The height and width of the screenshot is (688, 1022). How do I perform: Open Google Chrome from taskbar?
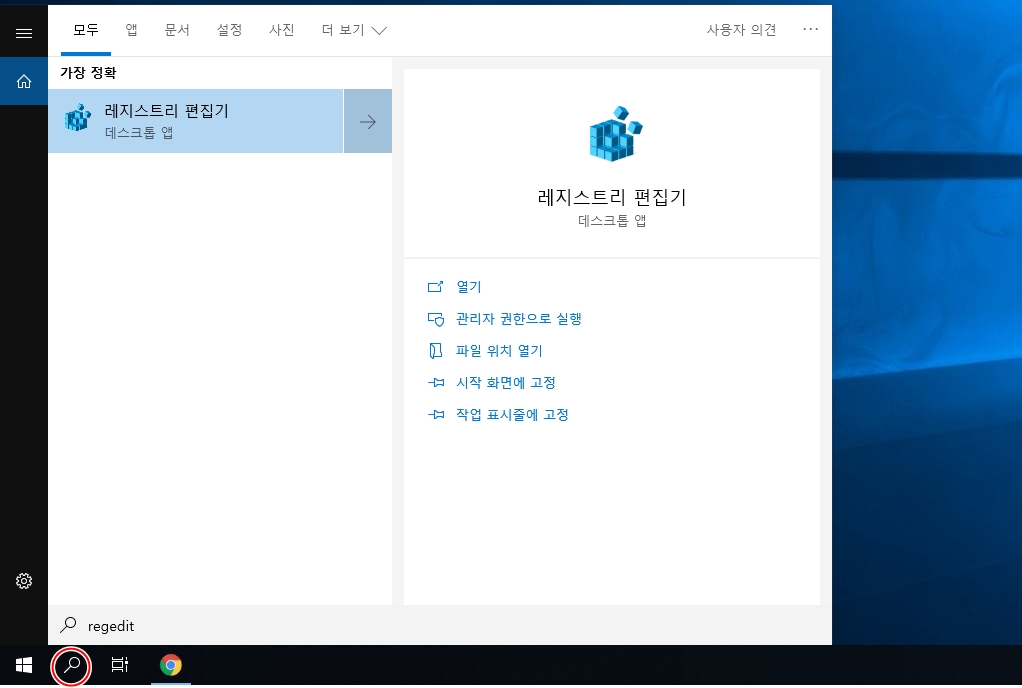[171, 665]
